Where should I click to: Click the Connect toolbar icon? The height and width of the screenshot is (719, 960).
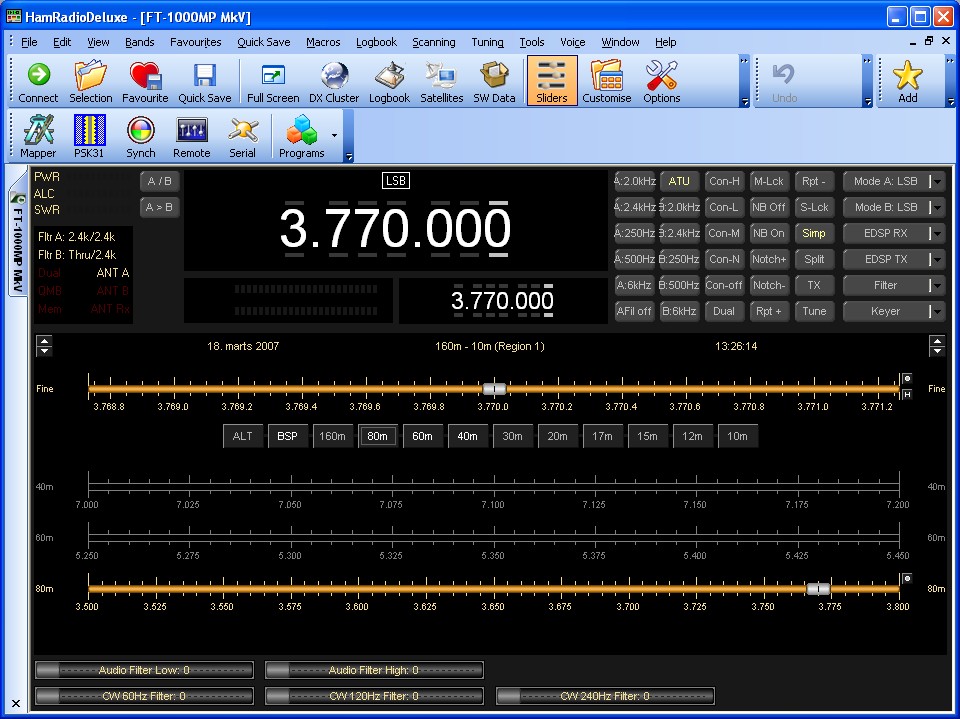click(38, 81)
